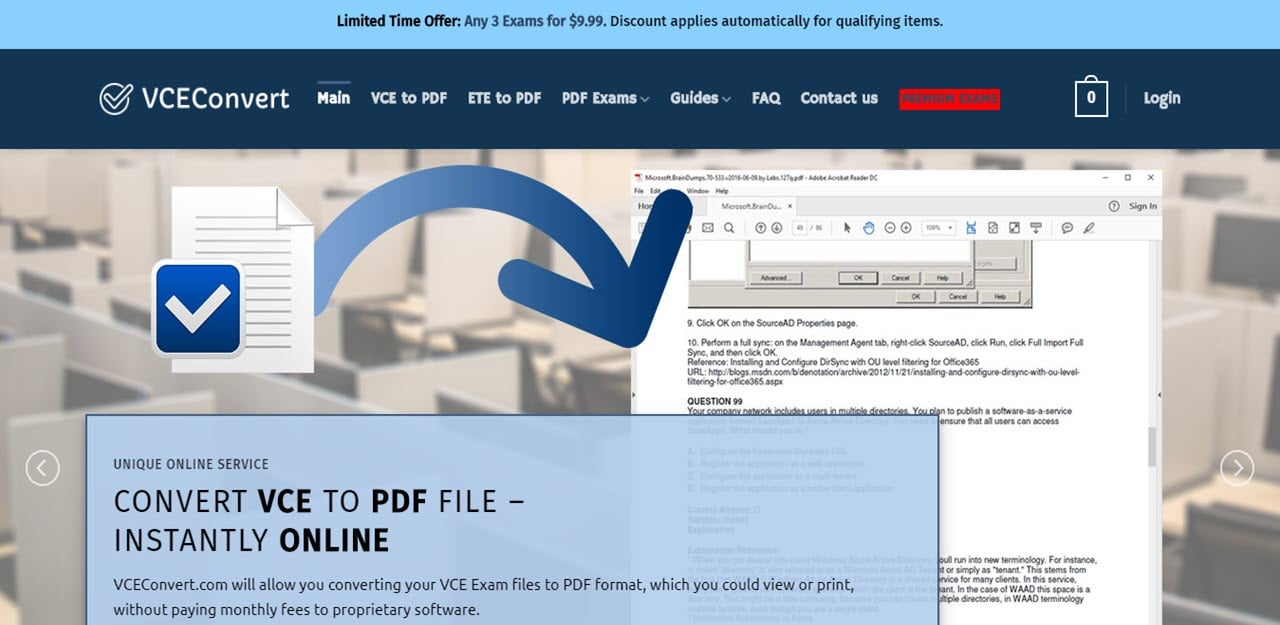This screenshot has width=1280, height=625.
Task: Click the Limited Time Offer banner text
Action: 640,21
